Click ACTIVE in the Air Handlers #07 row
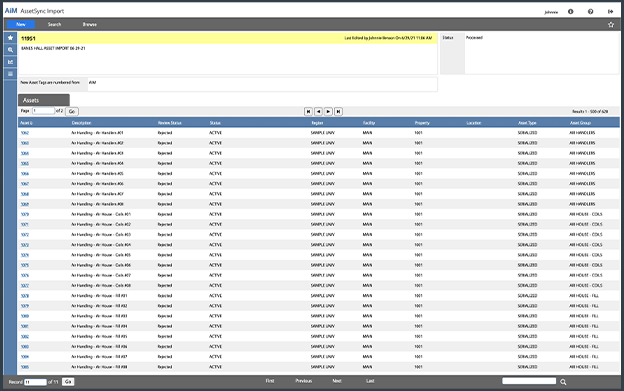The image size is (624, 391). coord(215,194)
